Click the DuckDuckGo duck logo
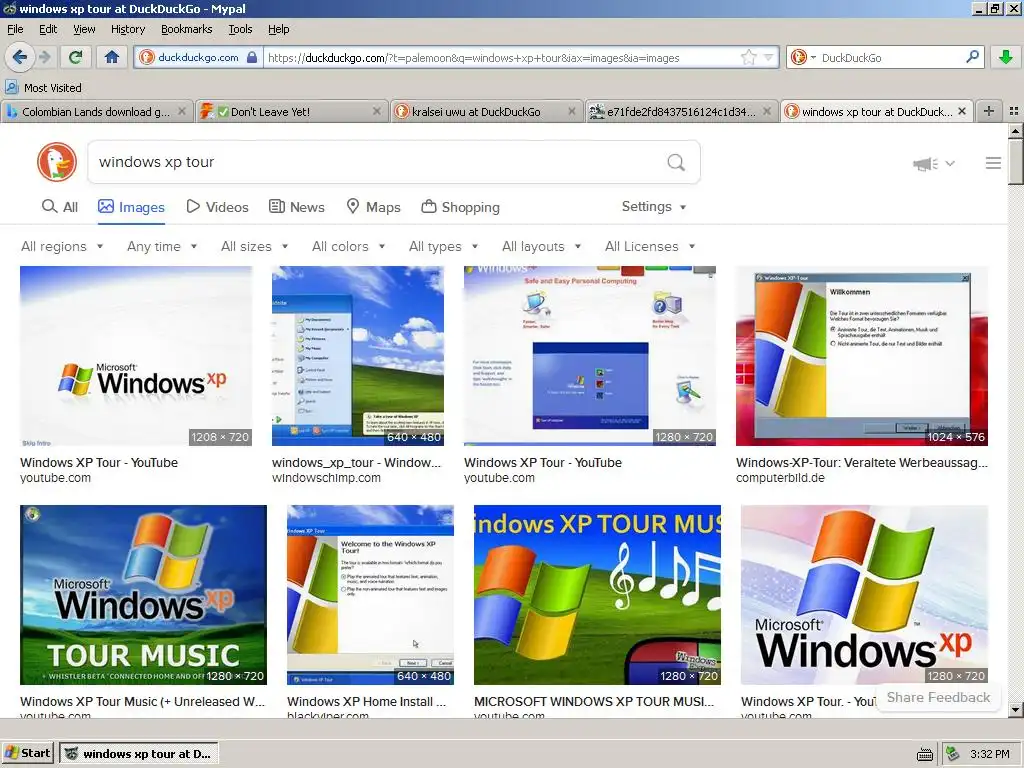Screen dimensions: 1024x768 pos(57,162)
